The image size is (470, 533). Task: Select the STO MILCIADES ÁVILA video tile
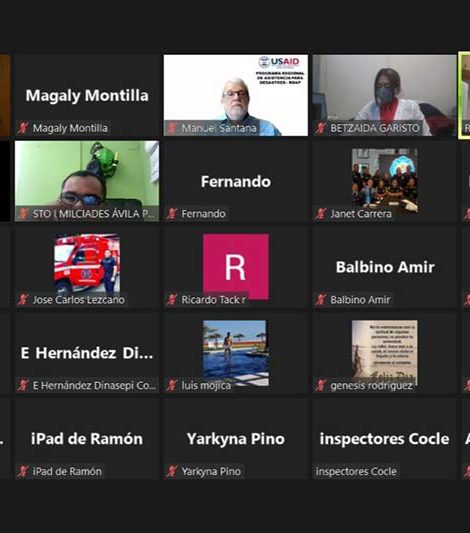click(x=87, y=181)
